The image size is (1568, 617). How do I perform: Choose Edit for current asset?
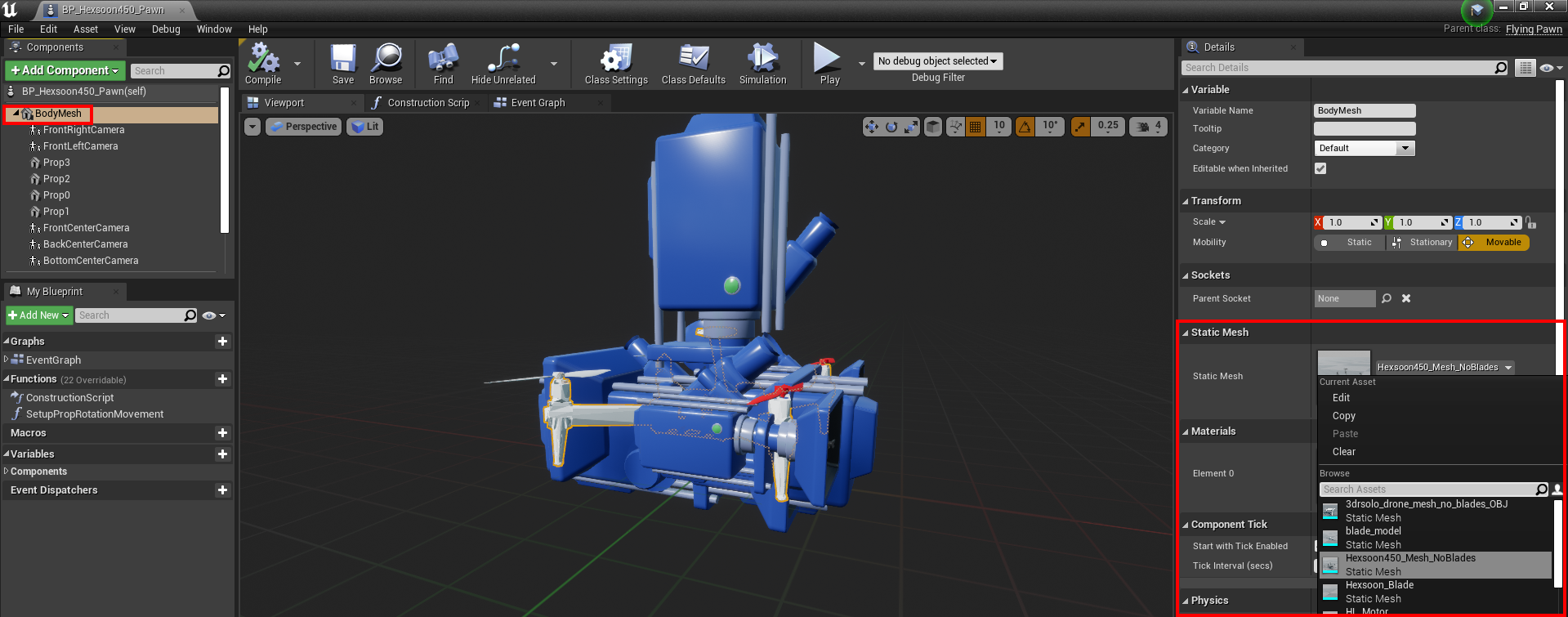pos(1341,398)
